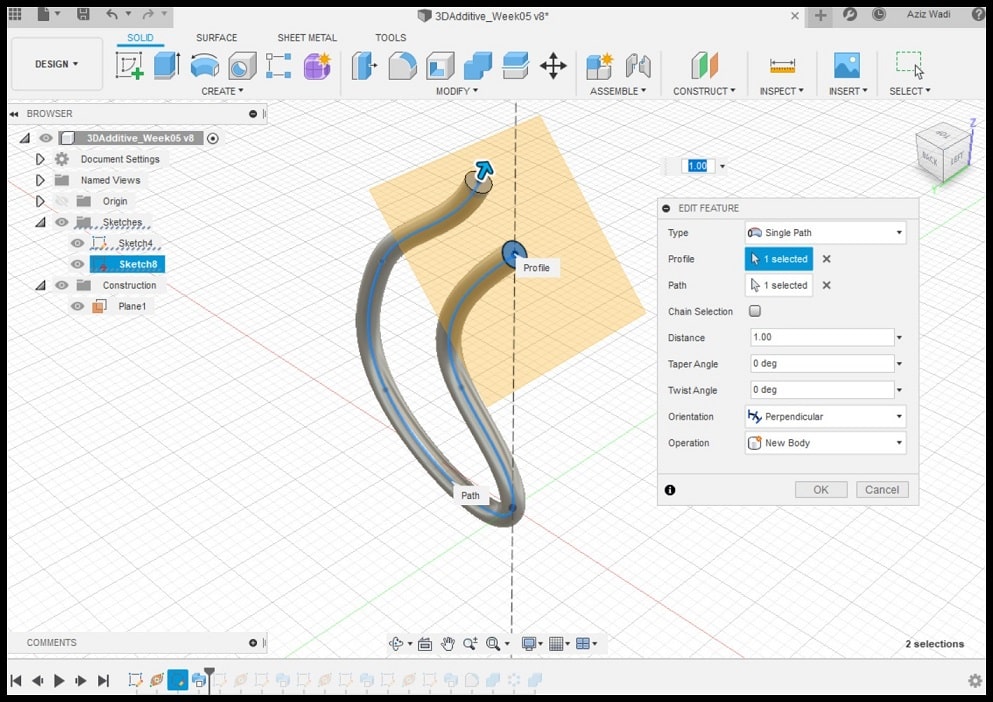The width and height of the screenshot is (993, 702).
Task: Select the Move/Copy tool icon
Action: click(553, 67)
